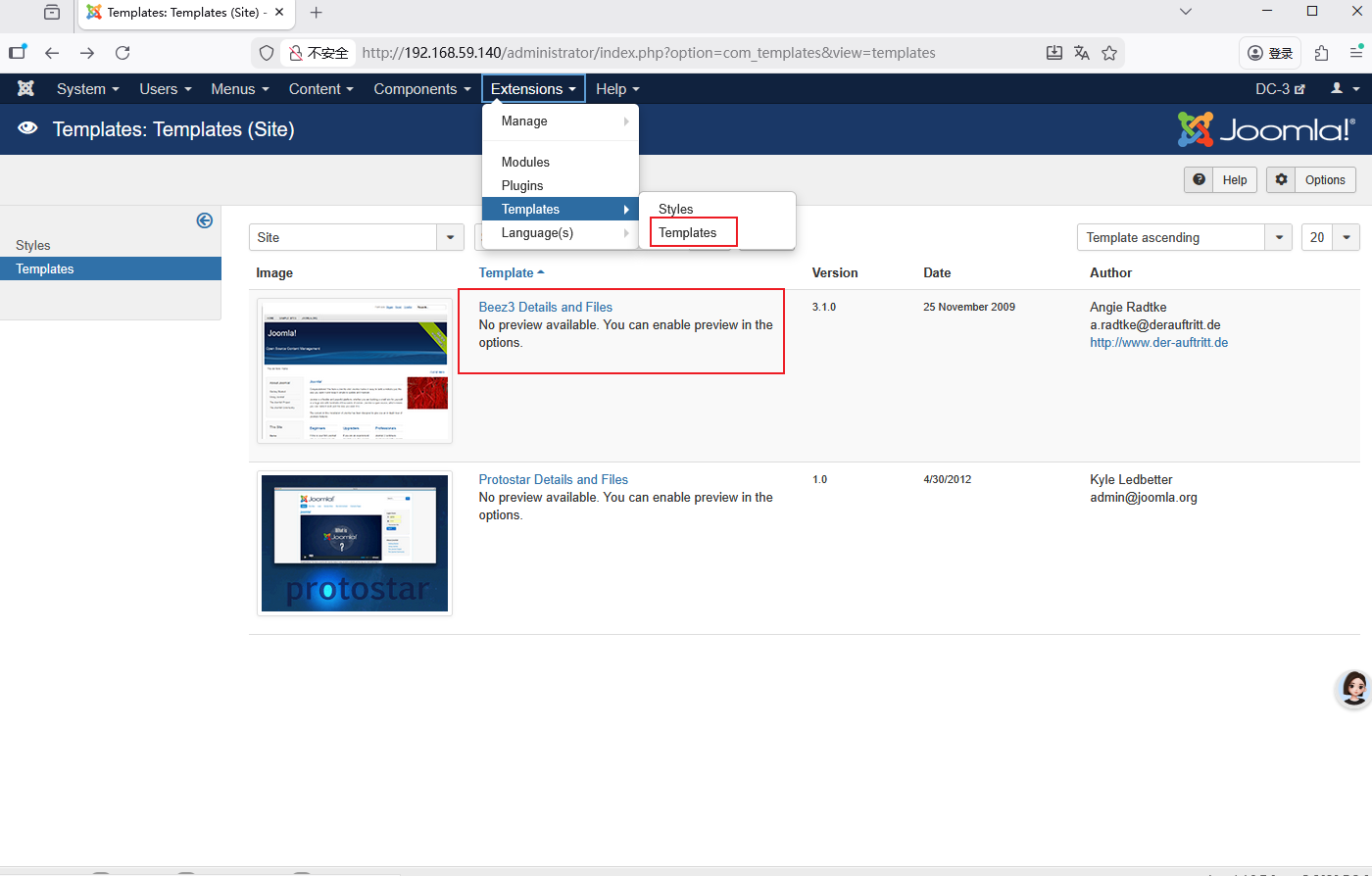Click the translate page icon

[x=1082, y=53]
